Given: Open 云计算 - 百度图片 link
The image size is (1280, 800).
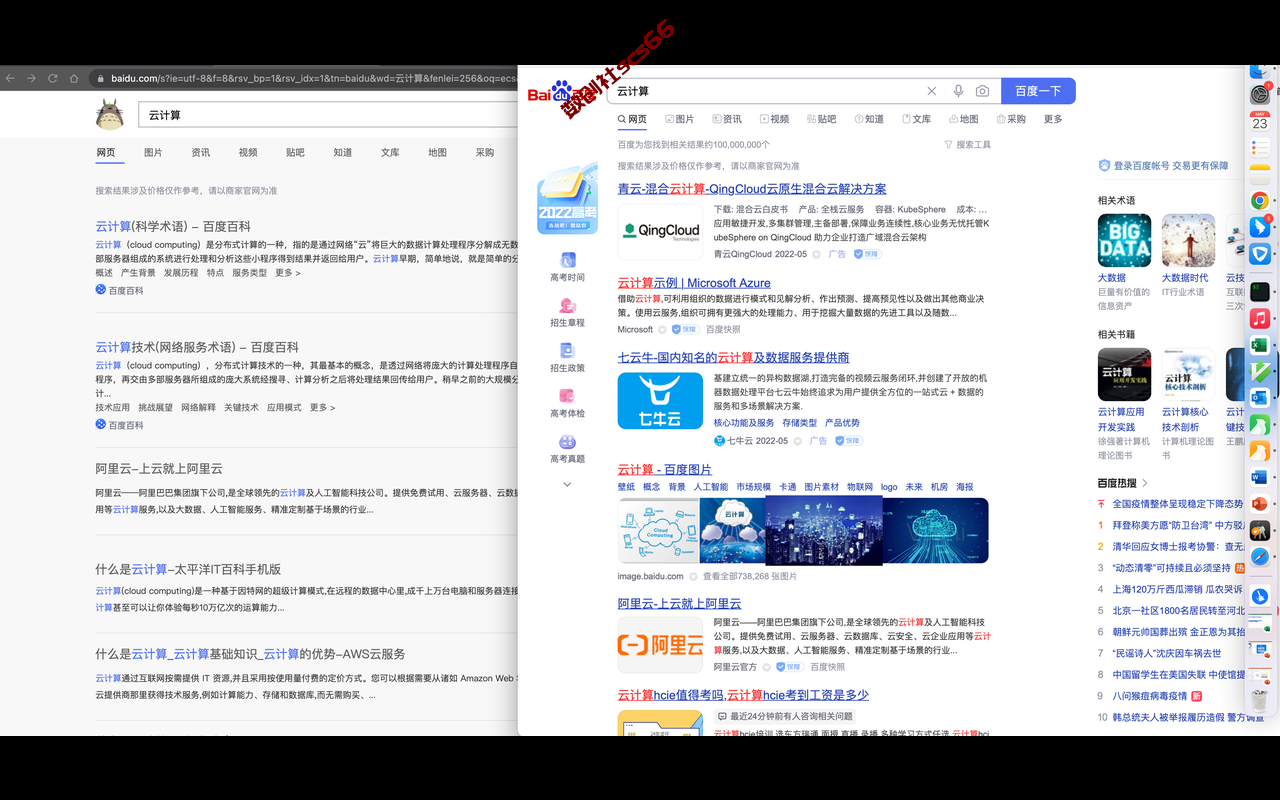Looking at the screenshot, I should [x=665, y=470].
